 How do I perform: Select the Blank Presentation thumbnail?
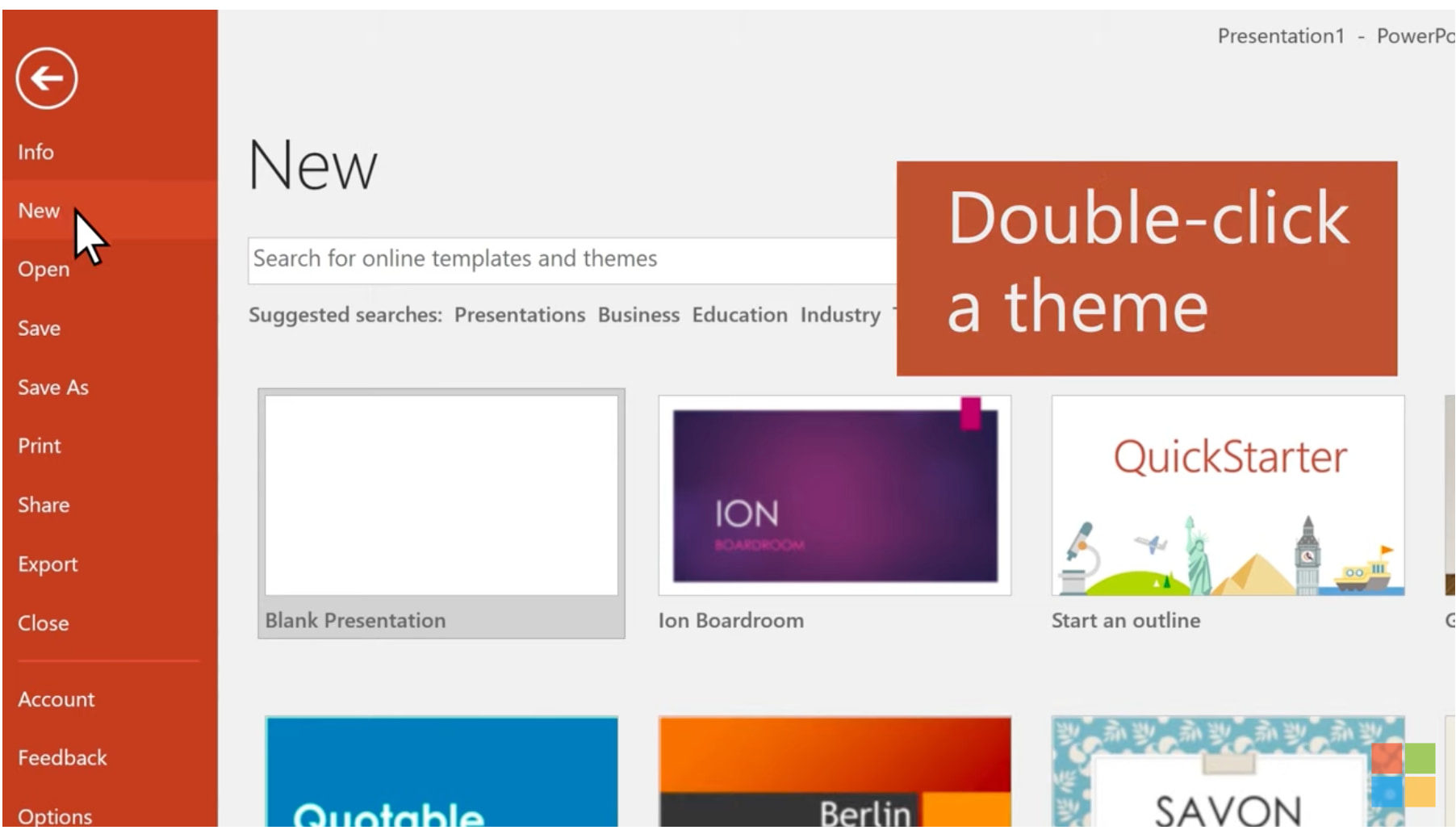[x=441, y=496]
